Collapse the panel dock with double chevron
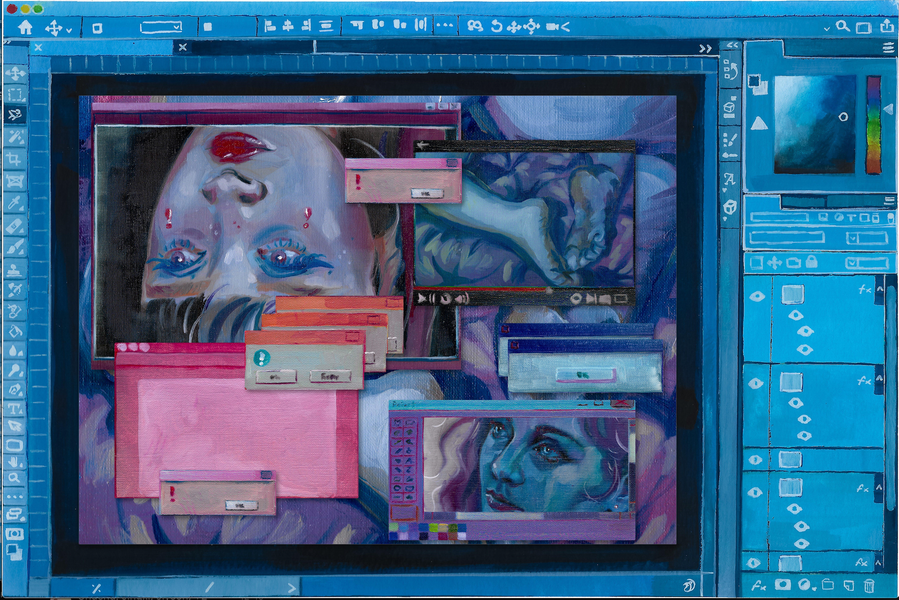Image resolution: width=899 pixels, height=600 pixels. pos(732,45)
